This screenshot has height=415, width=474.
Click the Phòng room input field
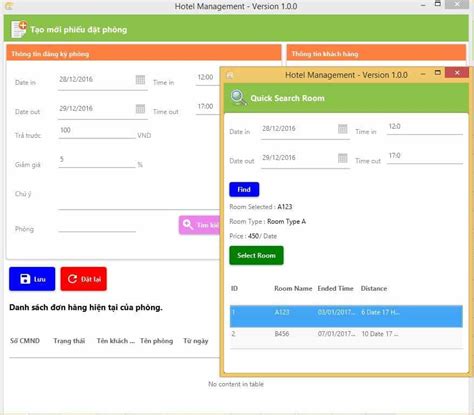pos(97,226)
